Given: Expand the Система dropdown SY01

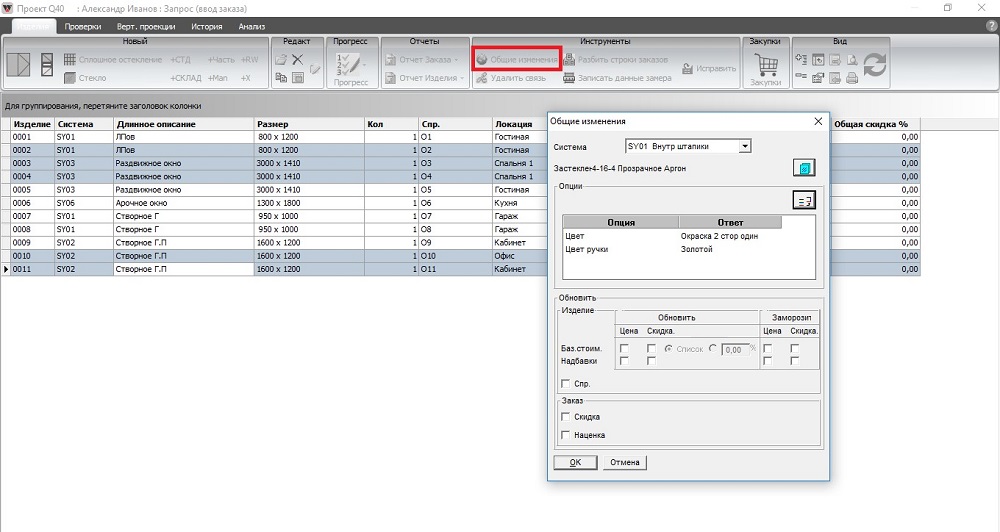Looking at the screenshot, I should point(744,146).
